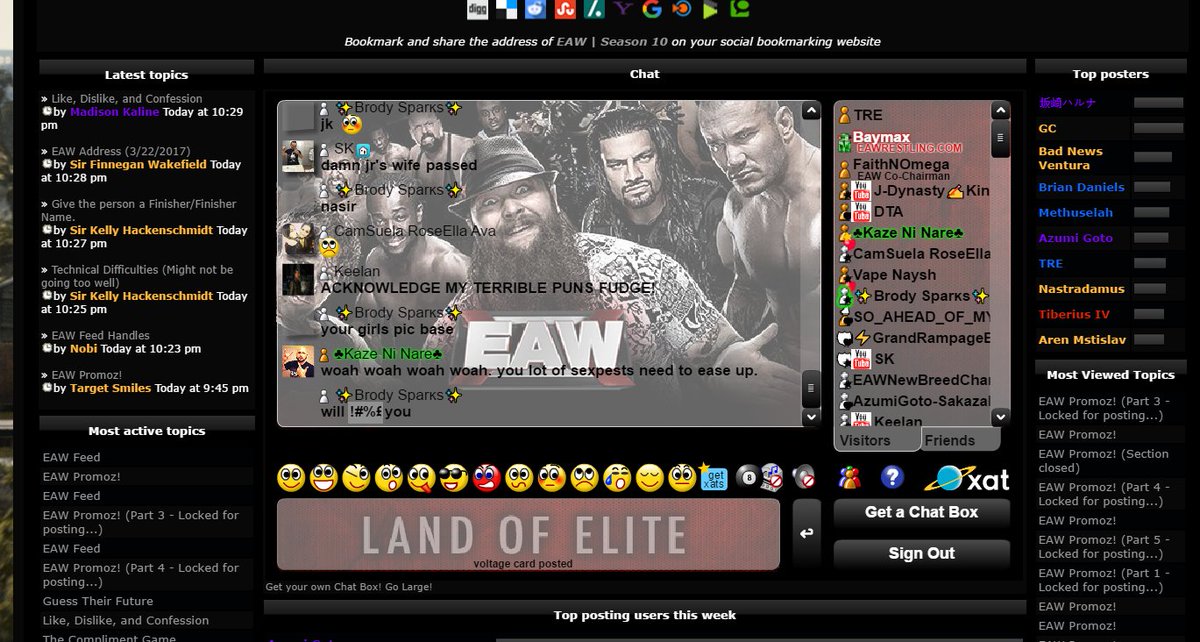This screenshot has width=1200, height=642.
Task: Click the chat scrollbar up arrow
Action: coord(810,107)
